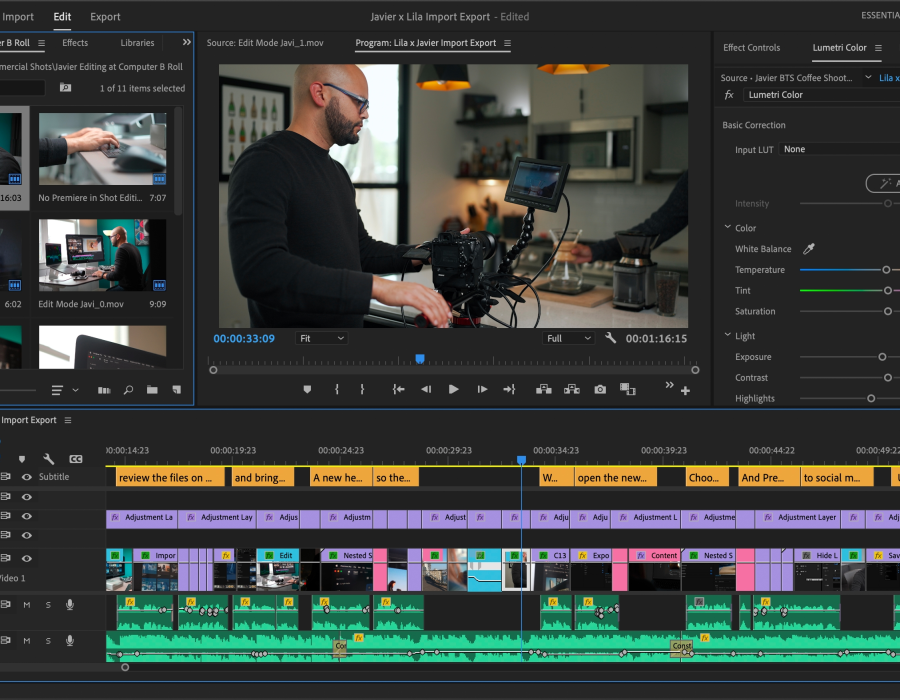The height and width of the screenshot is (700, 900).
Task: Switch project panel to list view
Action: point(57,390)
